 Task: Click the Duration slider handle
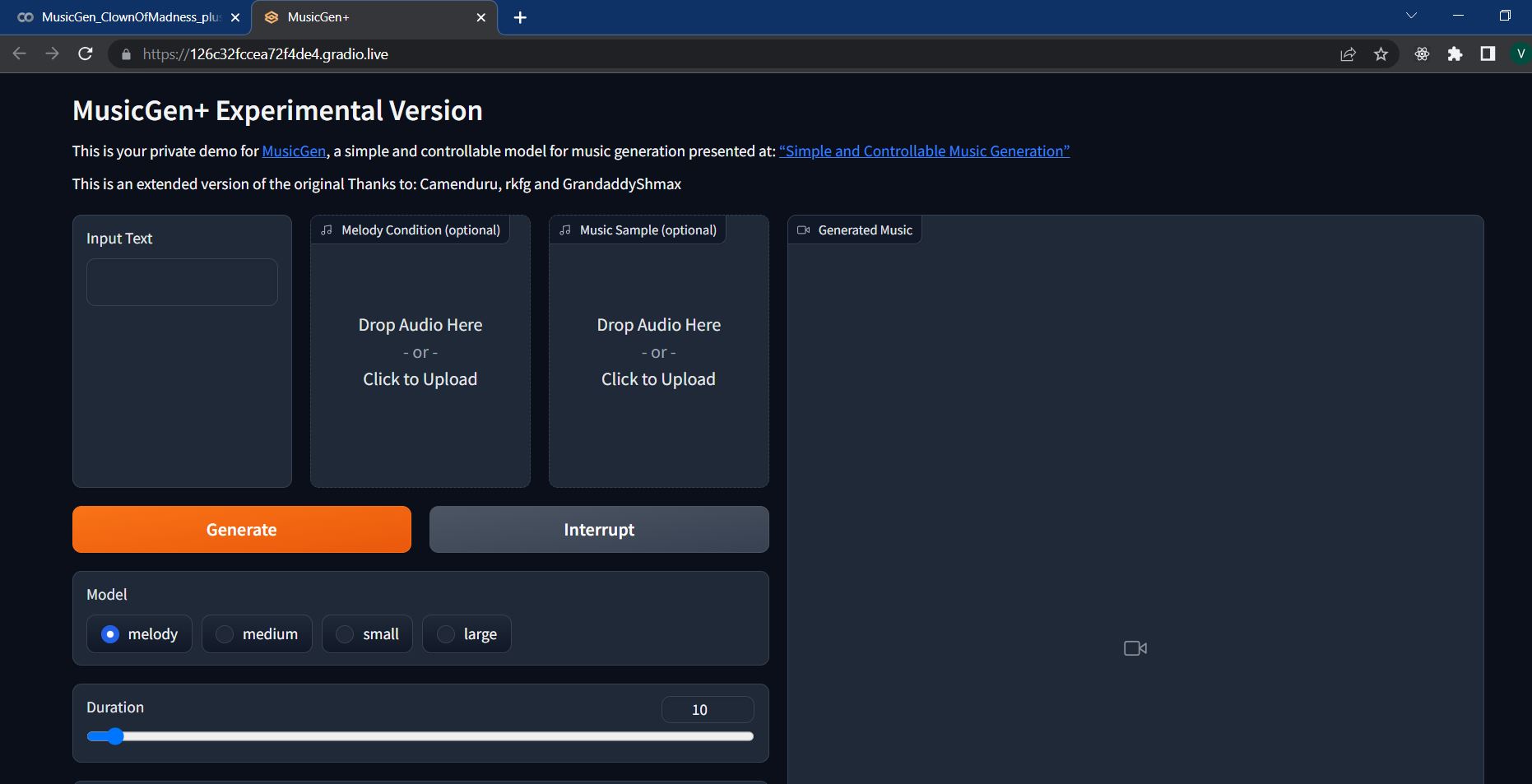[115, 736]
